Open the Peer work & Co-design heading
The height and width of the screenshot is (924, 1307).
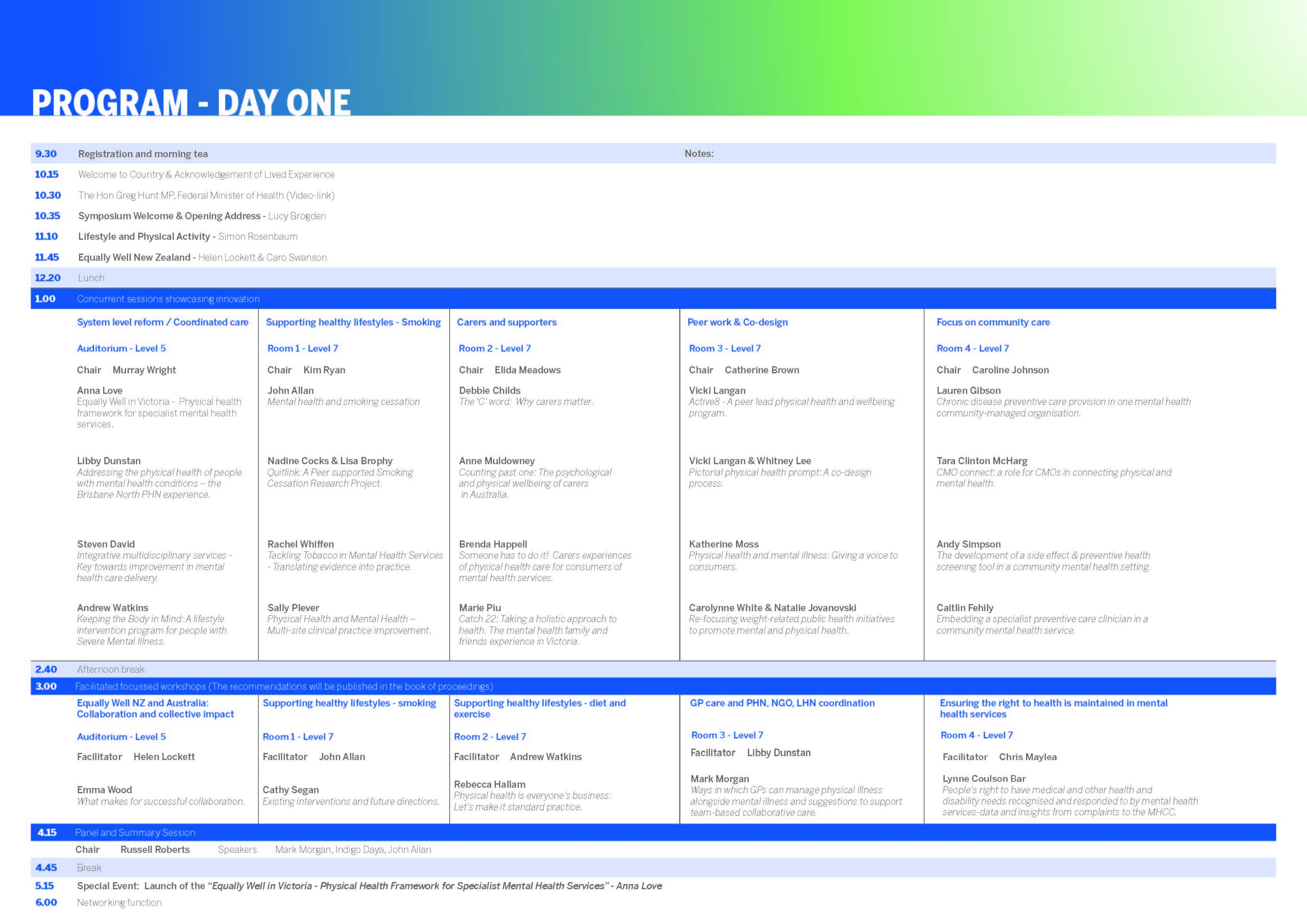(x=737, y=322)
